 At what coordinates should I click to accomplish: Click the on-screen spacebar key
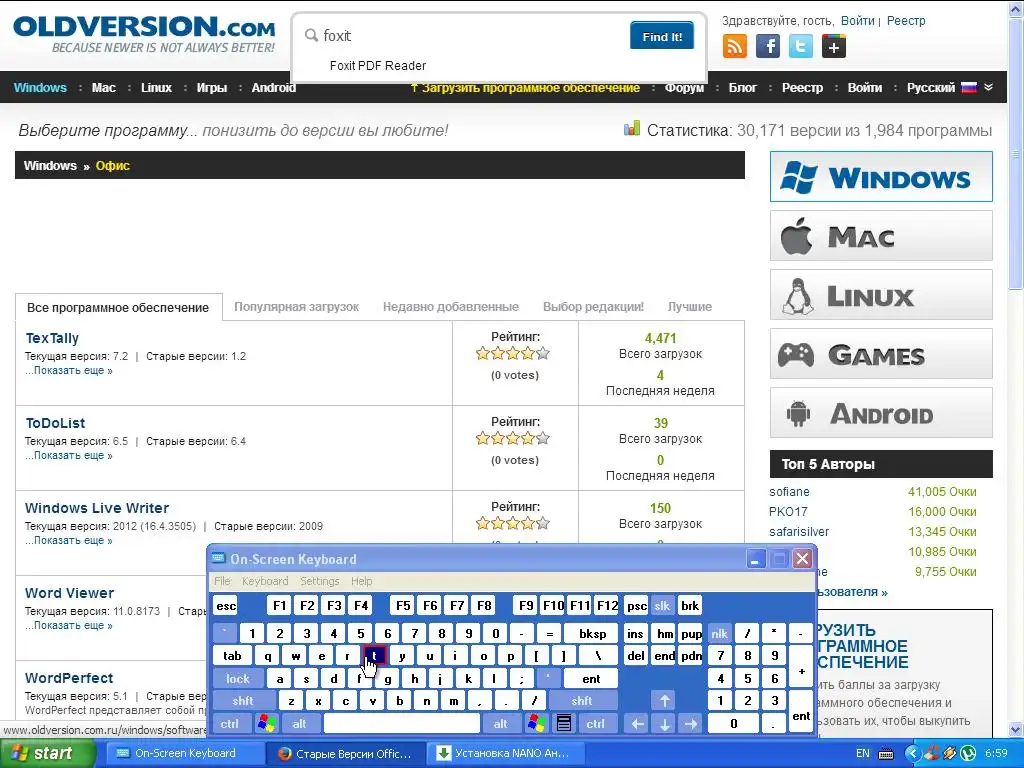click(x=402, y=724)
